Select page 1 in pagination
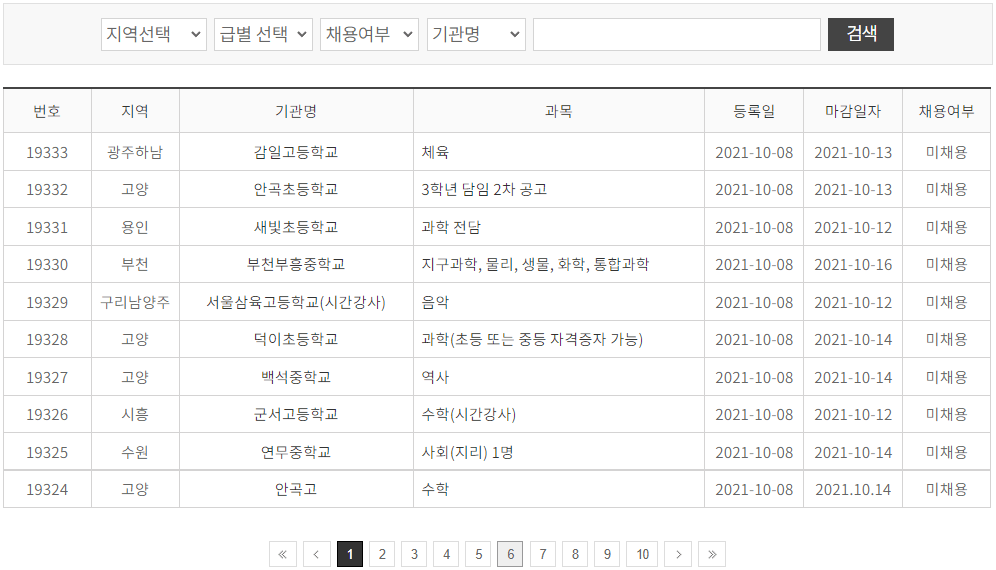The image size is (996, 570). (350, 554)
